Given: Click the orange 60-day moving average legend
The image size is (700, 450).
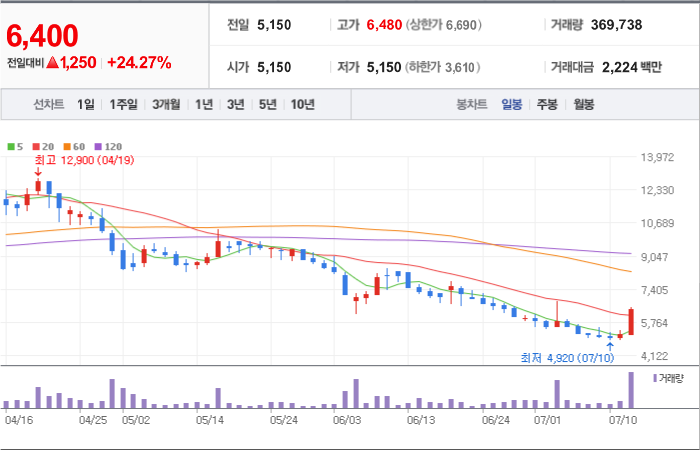Looking at the screenshot, I should [x=74, y=146].
